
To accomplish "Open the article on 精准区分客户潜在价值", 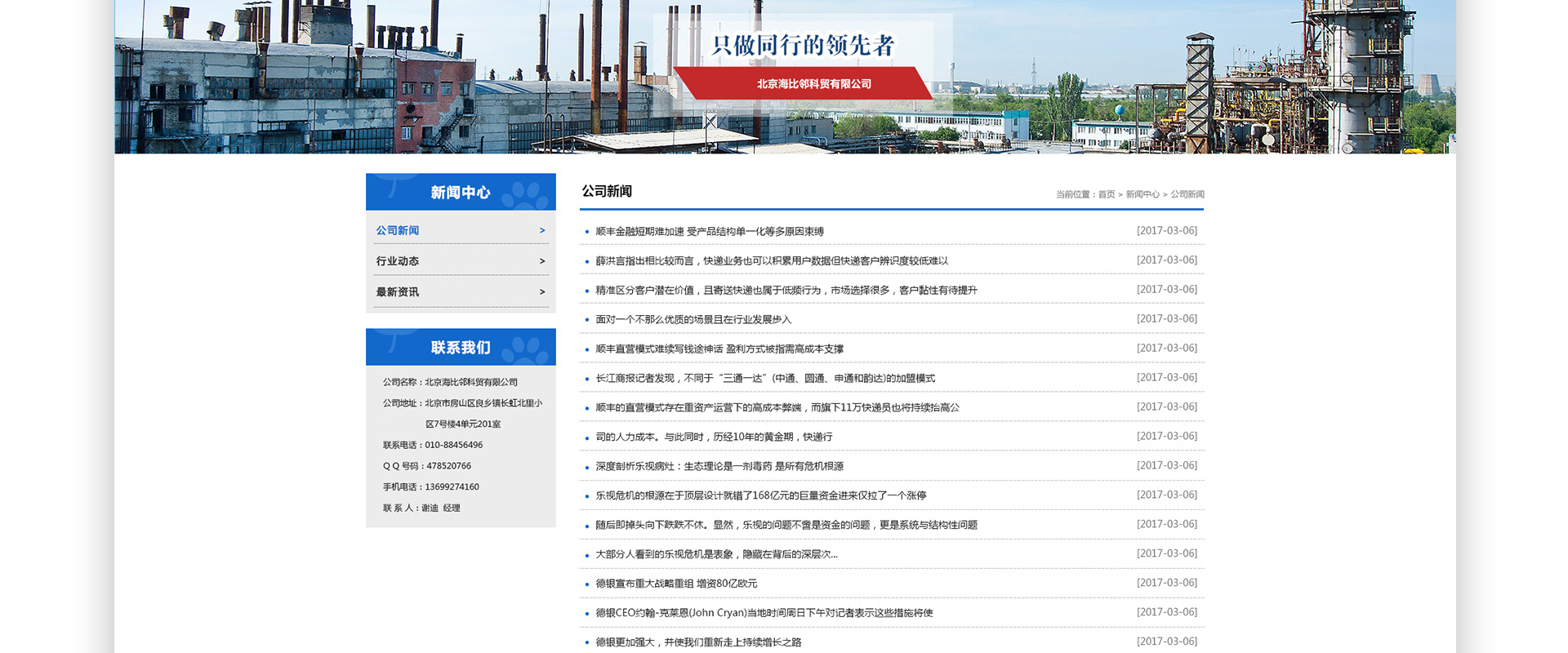I will point(786,291).
